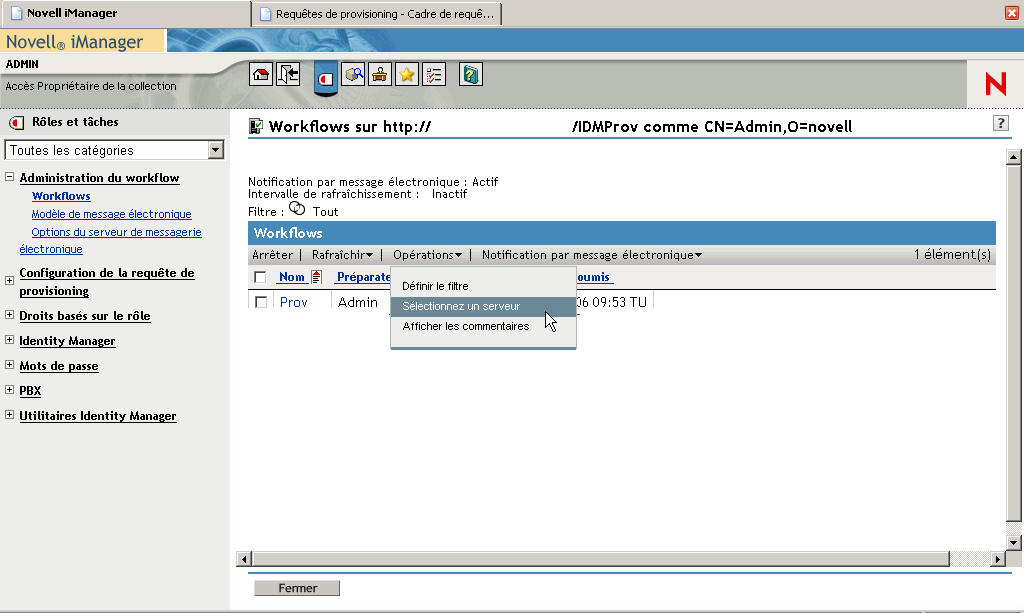The width and height of the screenshot is (1024, 613).
Task: Expand the PBX node
Action: (x=9, y=390)
